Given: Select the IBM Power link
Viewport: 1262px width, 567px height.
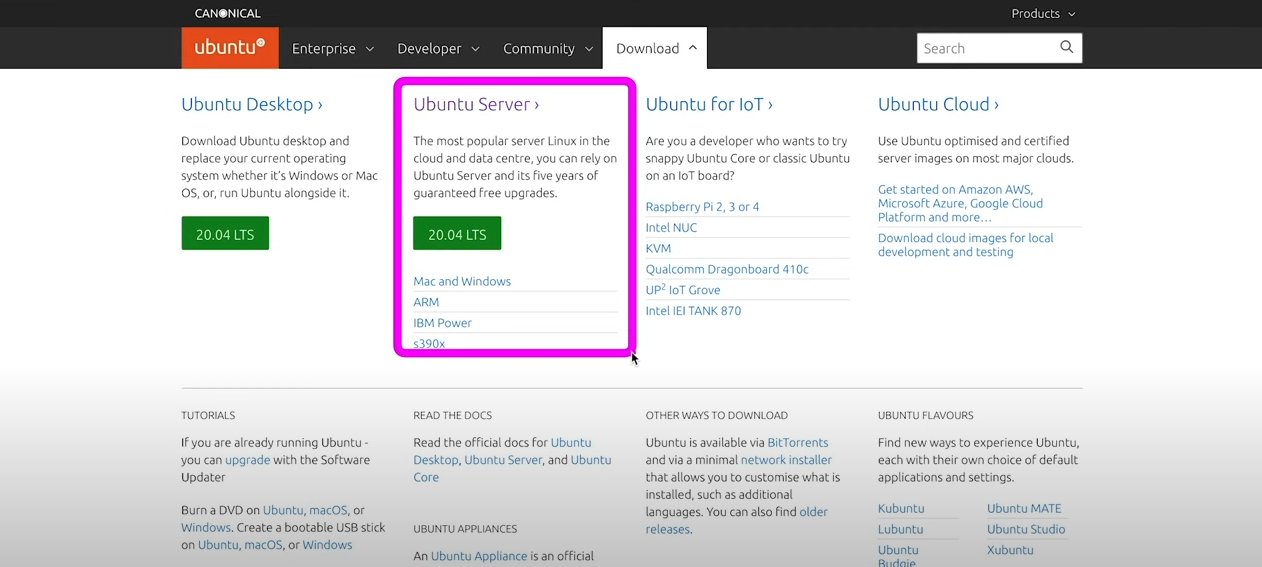Looking at the screenshot, I should (442, 323).
